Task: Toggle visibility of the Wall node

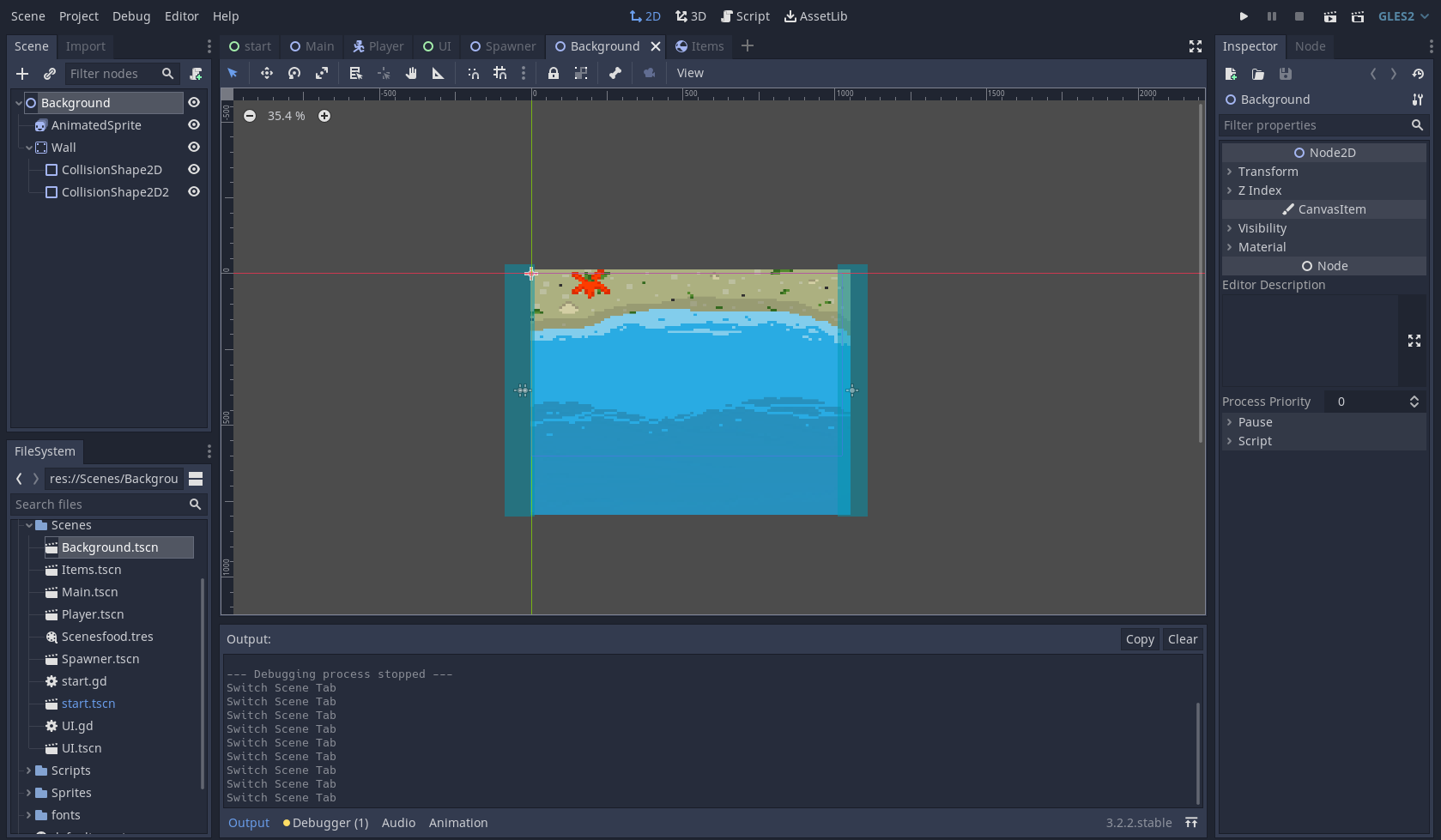Action: (194, 148)
